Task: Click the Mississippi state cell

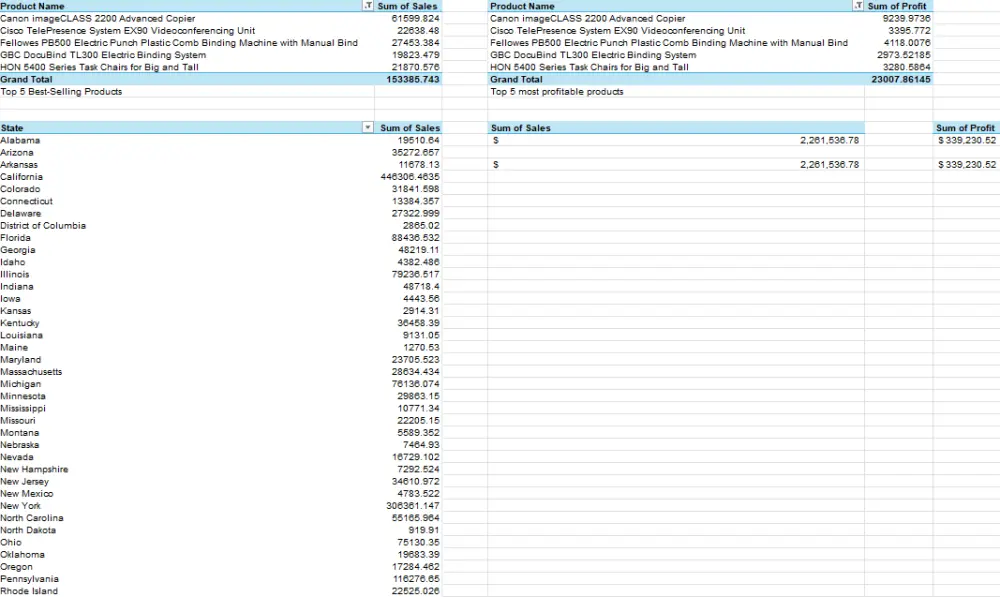Action: pyautogui.click(x=23, y=408)
